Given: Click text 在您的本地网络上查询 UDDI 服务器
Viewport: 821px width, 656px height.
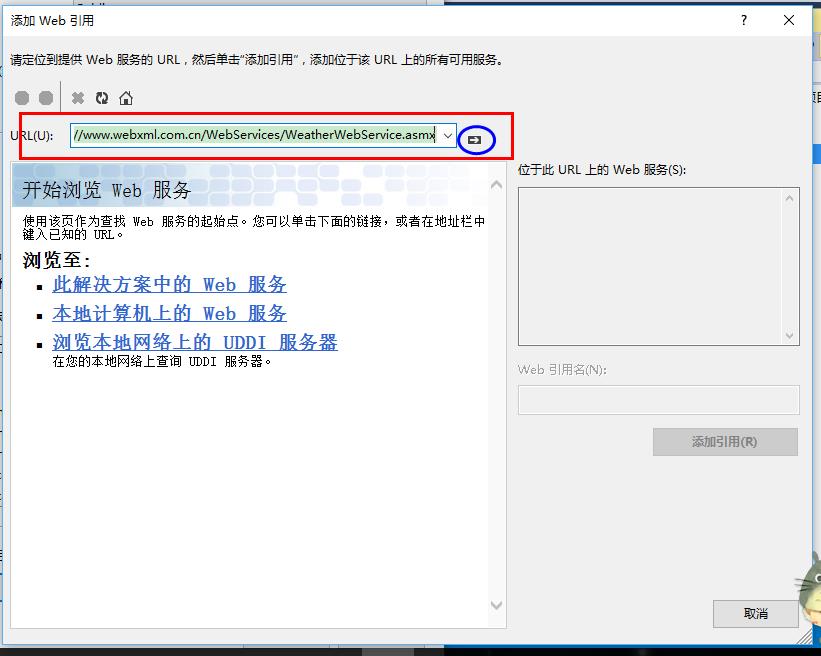Looking at the screenshot, I should click(x=162, y=361).
